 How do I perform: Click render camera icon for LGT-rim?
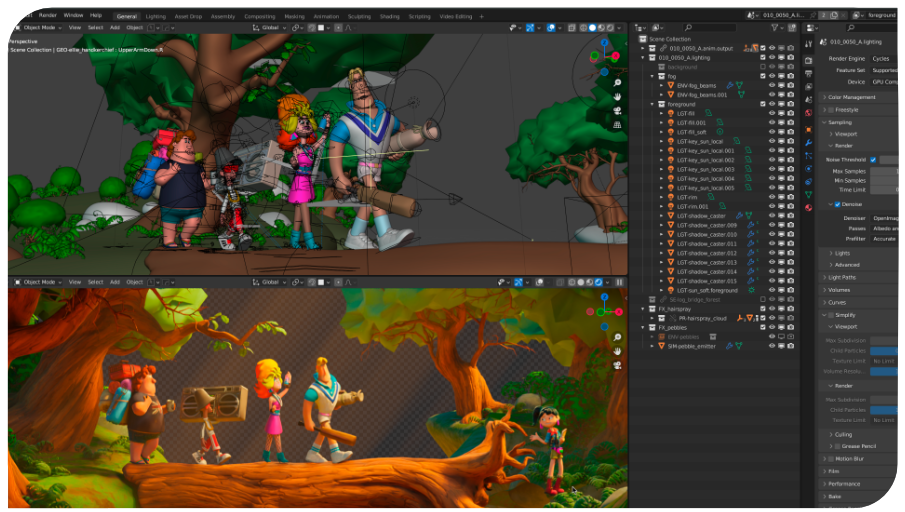coord(791,197)
